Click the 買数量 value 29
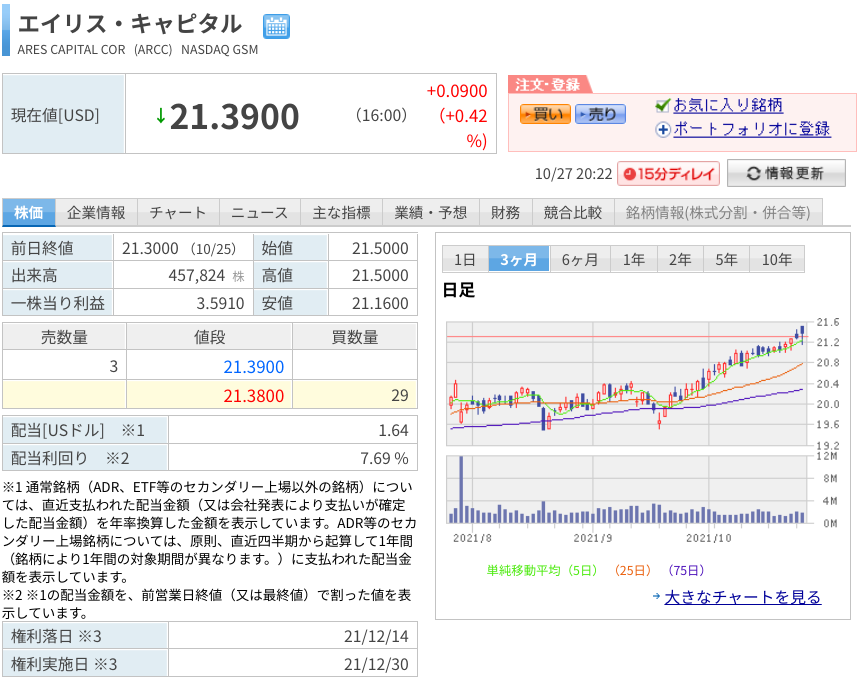The width and height of the screenshot is (859, 679). tap(400, 396)
